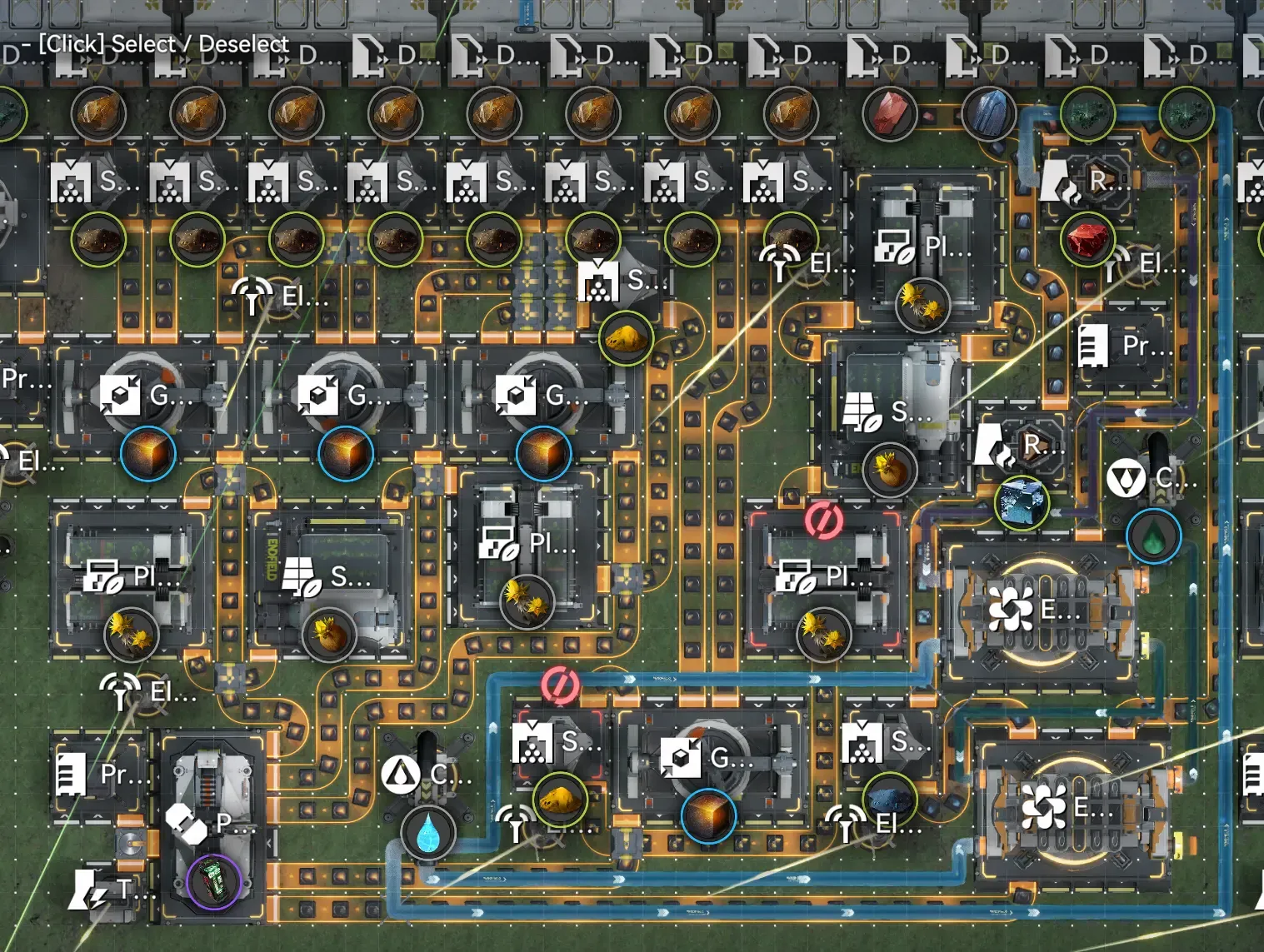This screenshot has height=952, width=1264.
Task: Click the dark red gem item icon
Action: (1087, 239)
